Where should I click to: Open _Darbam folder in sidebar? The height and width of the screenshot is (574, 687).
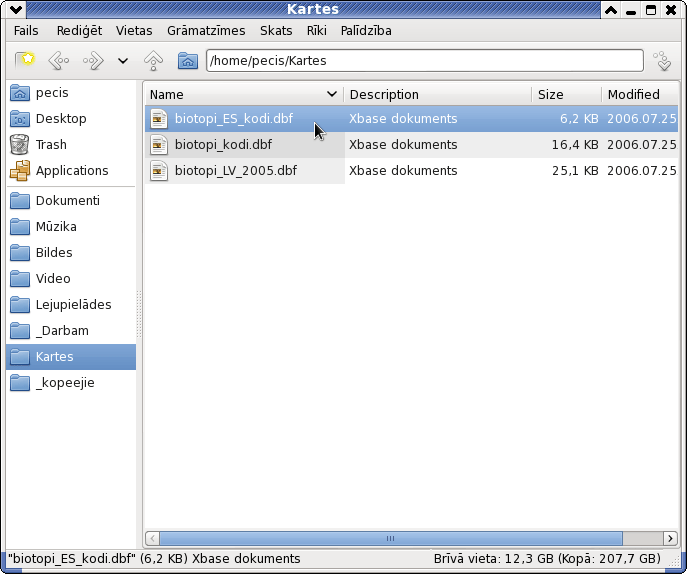tap(71, 331)
